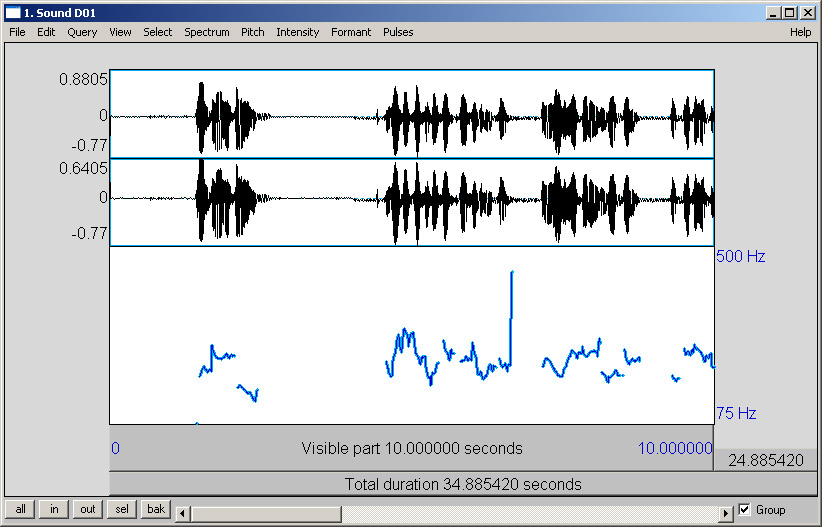Click the scrollbar right arrow
The height and width of the screenshot is (527, 822).
coord(726,513)
